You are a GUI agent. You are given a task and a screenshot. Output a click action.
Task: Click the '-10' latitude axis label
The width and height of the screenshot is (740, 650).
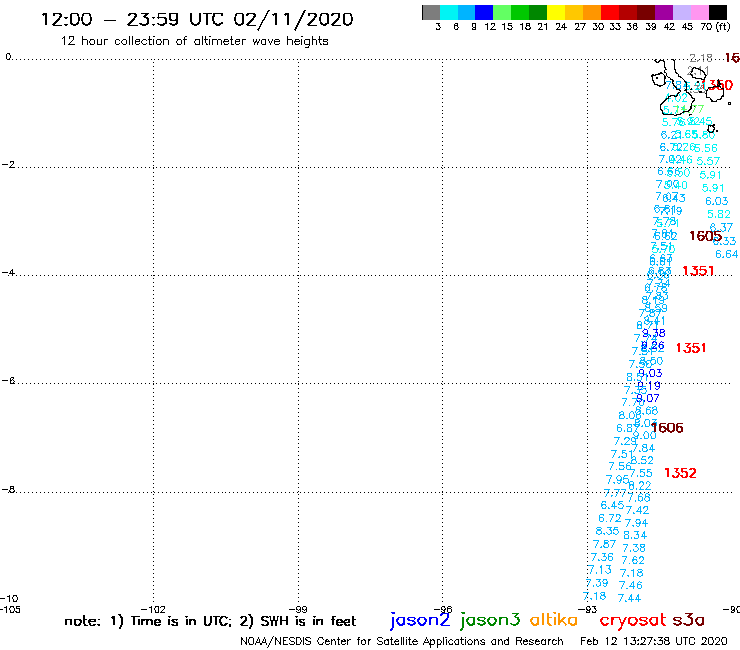tap(10, 599)
